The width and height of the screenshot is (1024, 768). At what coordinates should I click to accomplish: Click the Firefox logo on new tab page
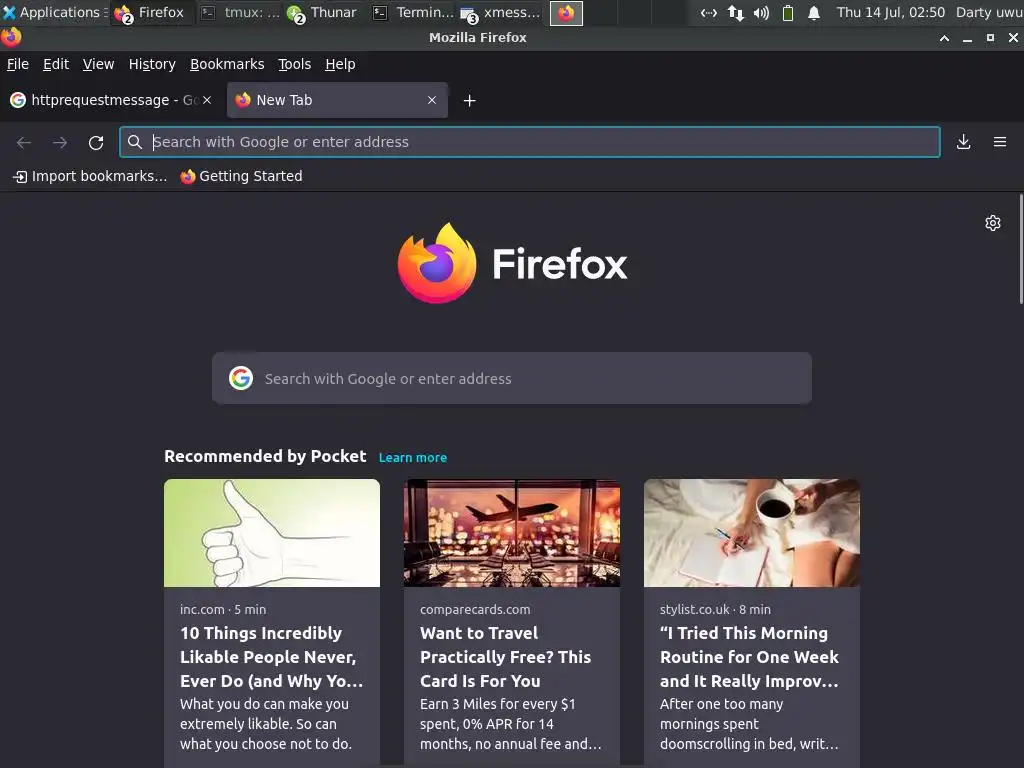[x=437, y=263]
